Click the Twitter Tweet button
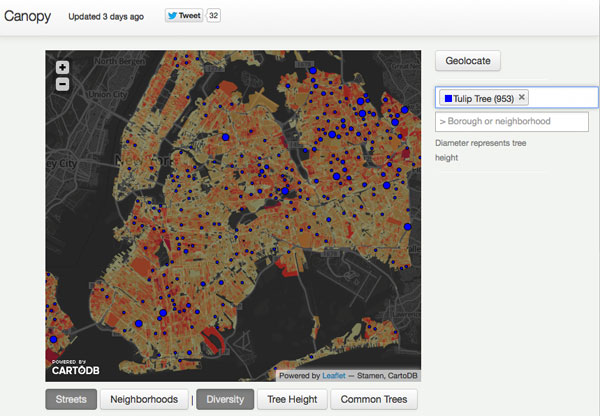 pos(184,17)
